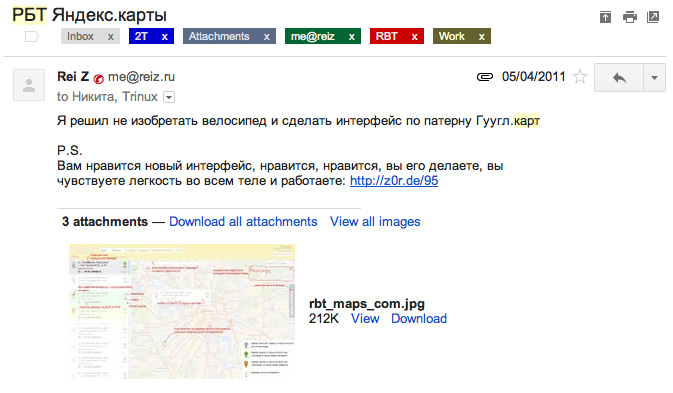Remove the Attachments label with its x
This screenshot has width=673, height=393.
267,36
